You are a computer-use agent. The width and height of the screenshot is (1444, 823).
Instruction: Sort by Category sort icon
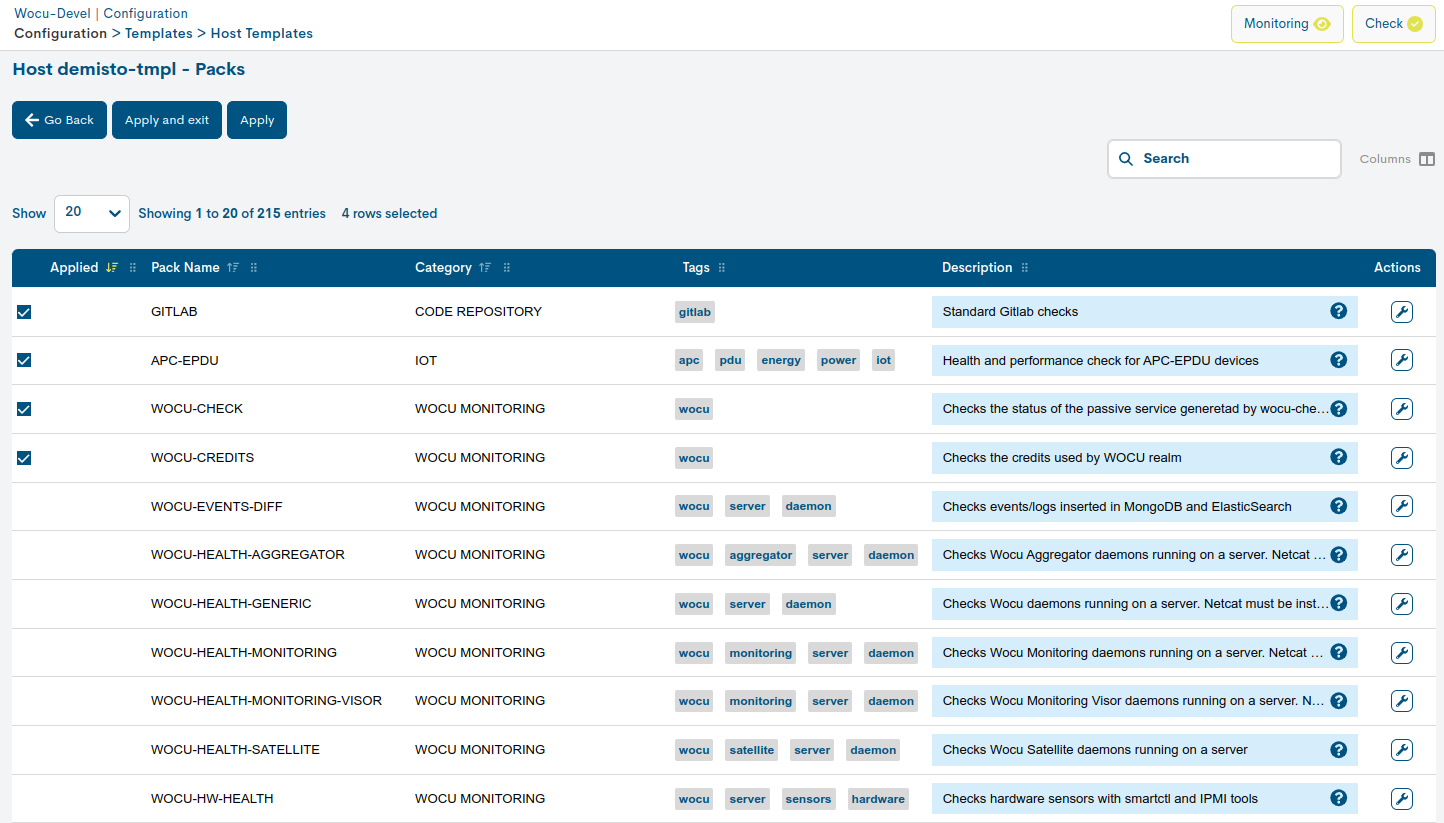tap(485, 268)
